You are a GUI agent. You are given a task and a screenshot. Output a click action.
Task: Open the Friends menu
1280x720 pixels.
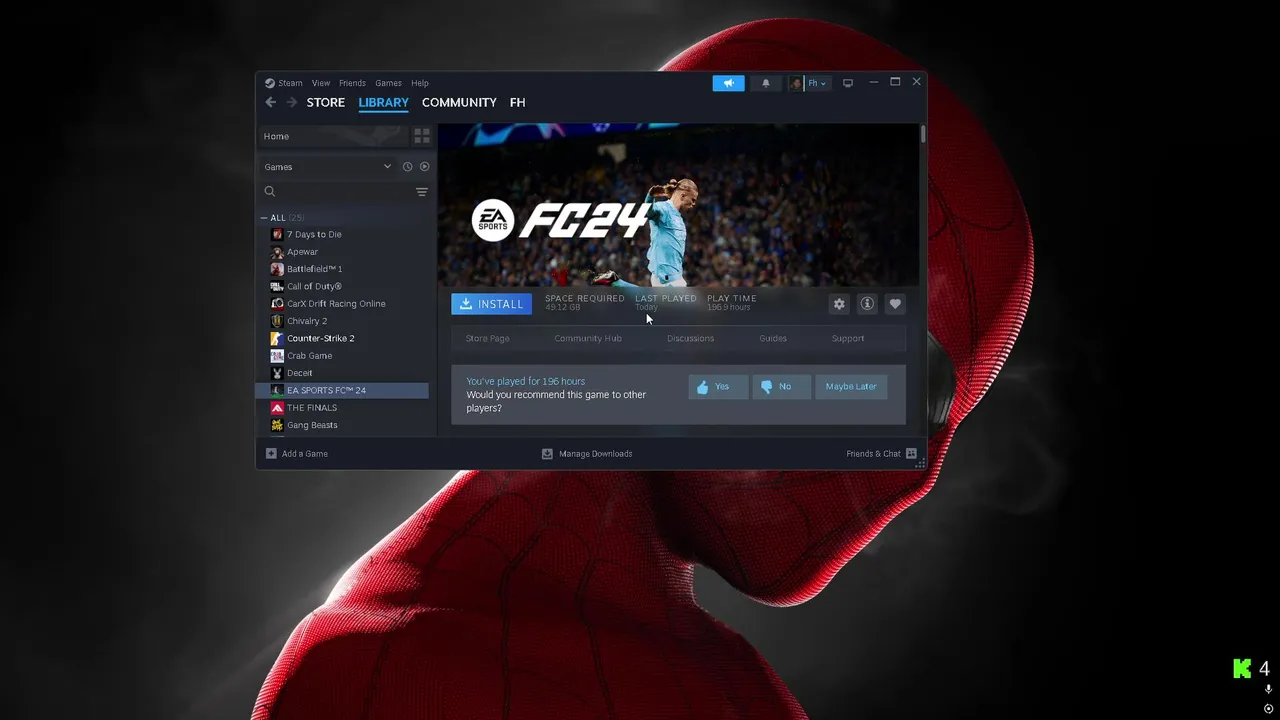click(x=352, y=83)
